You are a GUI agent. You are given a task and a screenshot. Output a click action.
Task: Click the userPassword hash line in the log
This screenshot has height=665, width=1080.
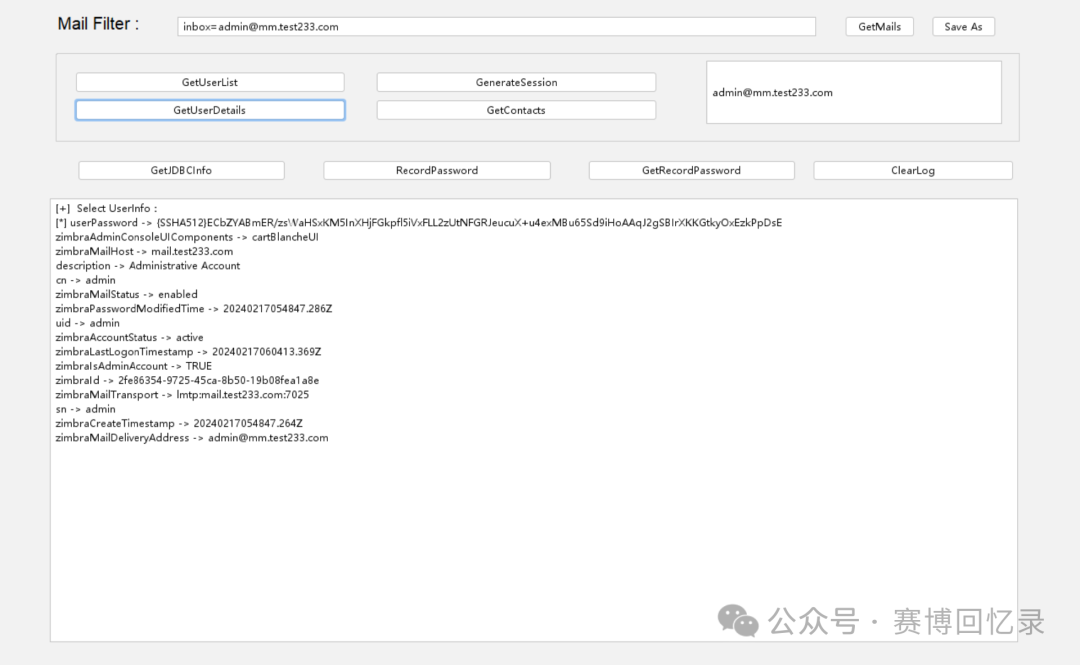(x=419, y=223)
